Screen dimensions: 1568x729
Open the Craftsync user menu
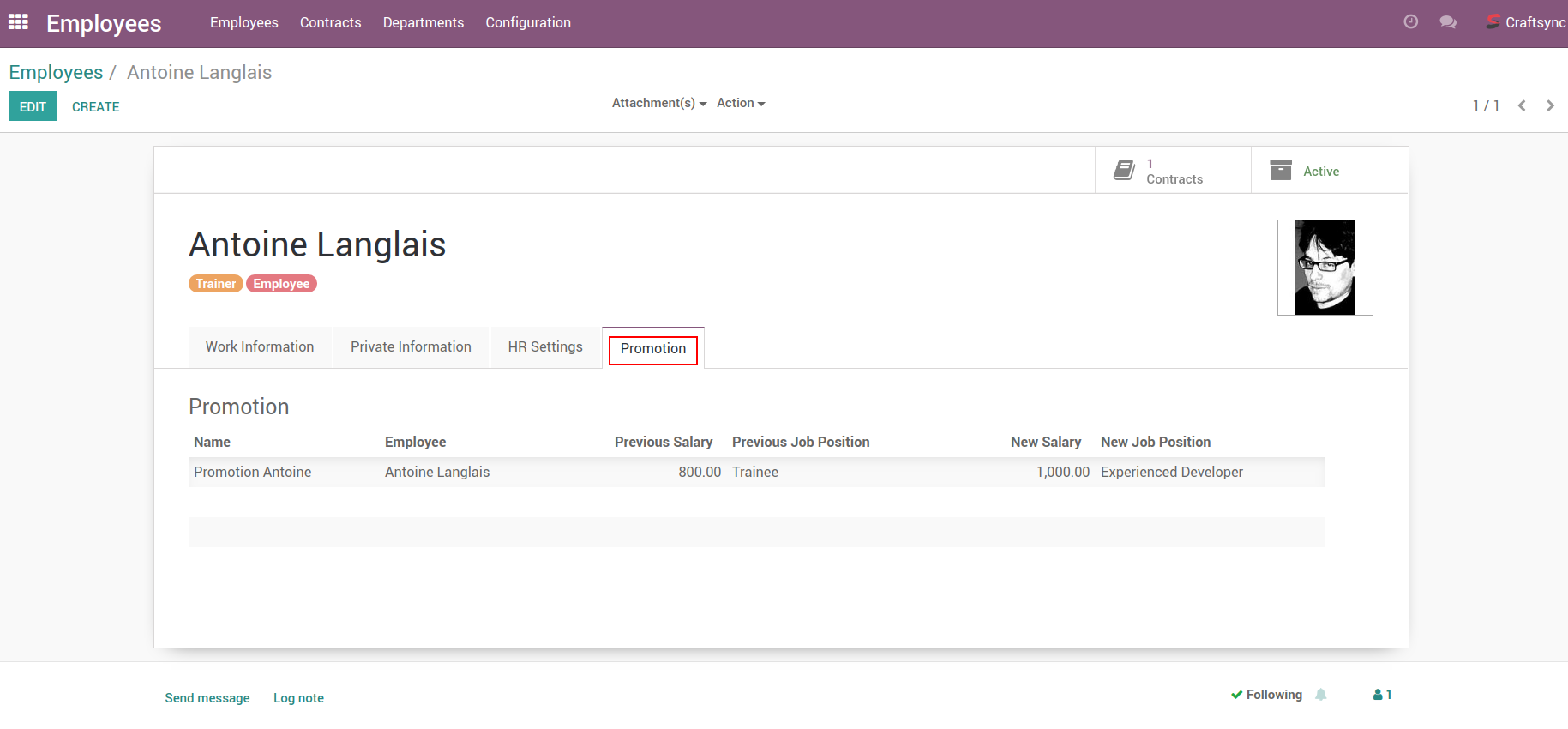(1526, 22)
